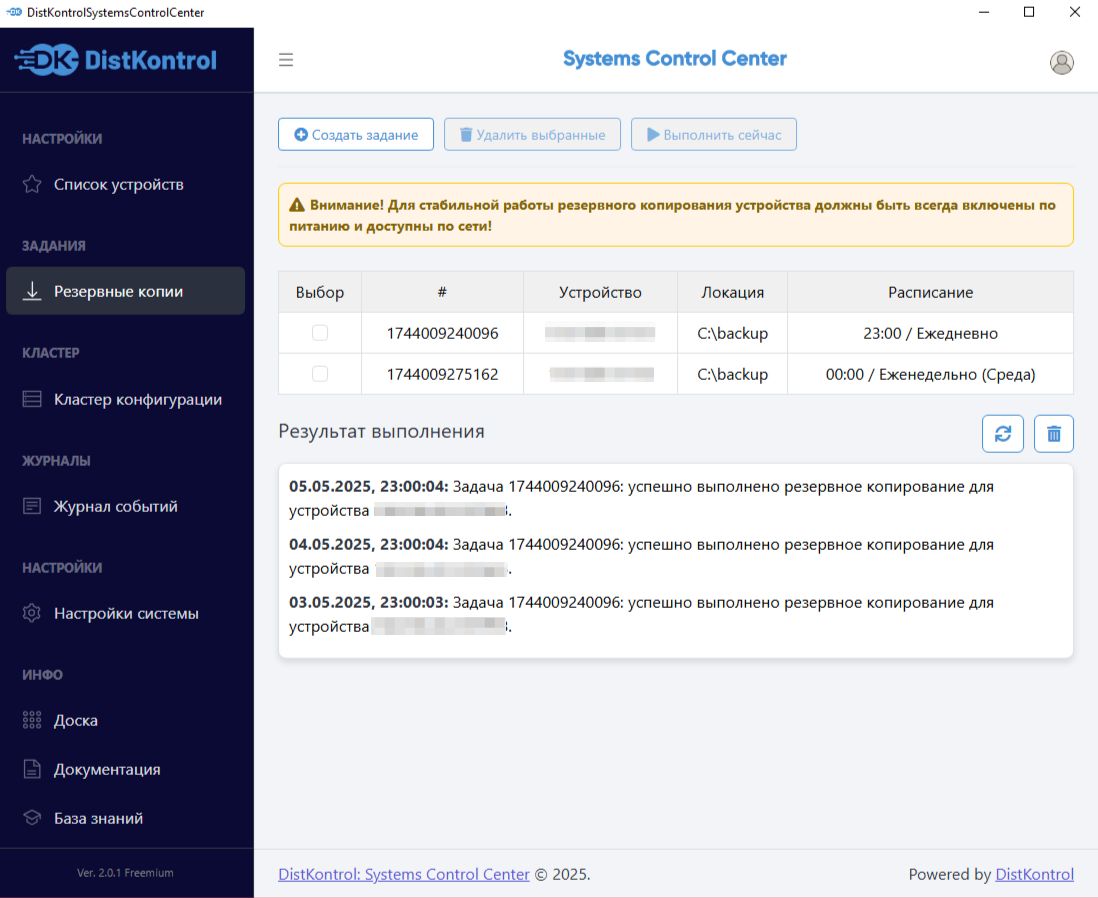Image resolution: width=1098 pixels, height=898 pixels.
Task: Click the Выполнить сейчас button
Action: [x=713, y=135]
